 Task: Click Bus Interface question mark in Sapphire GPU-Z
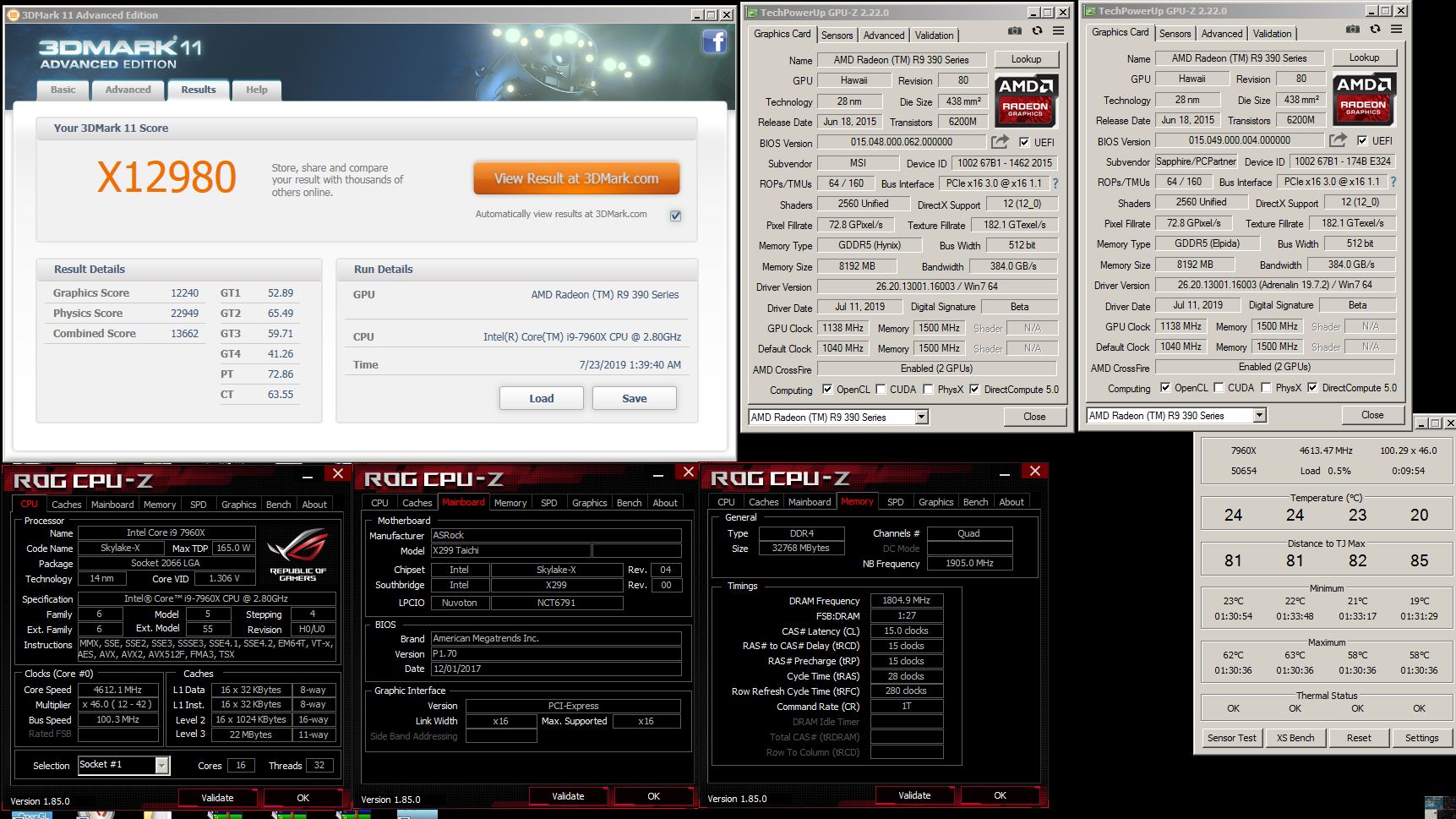(1393, 182)
